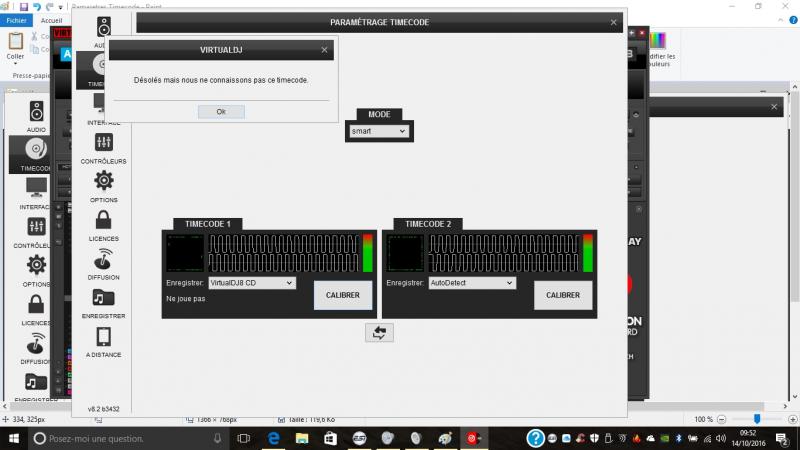Zoom in with Paint plus button
Image resolution: width=800 pixels, height=450 pixels.
792,419
